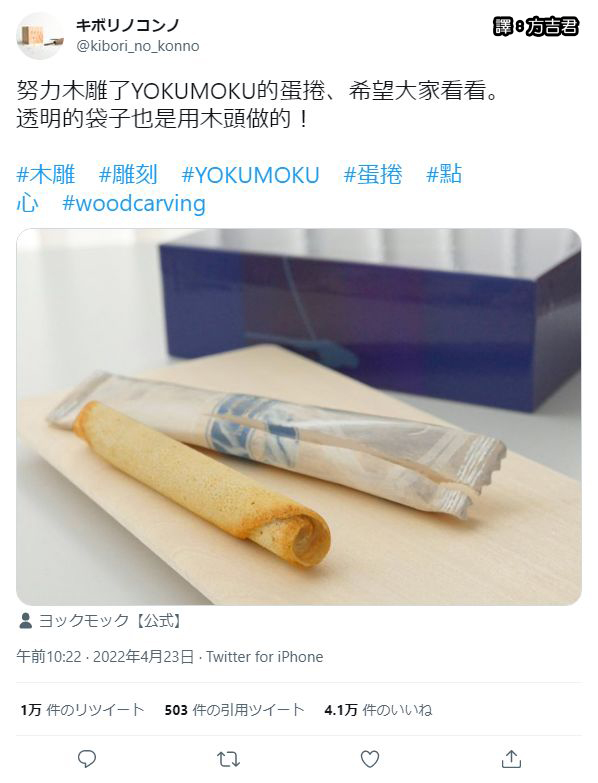This screenshot has width=598, height=783.
Task: Open the キボリノコンノ profile avatar
Action: pos(39,36)
